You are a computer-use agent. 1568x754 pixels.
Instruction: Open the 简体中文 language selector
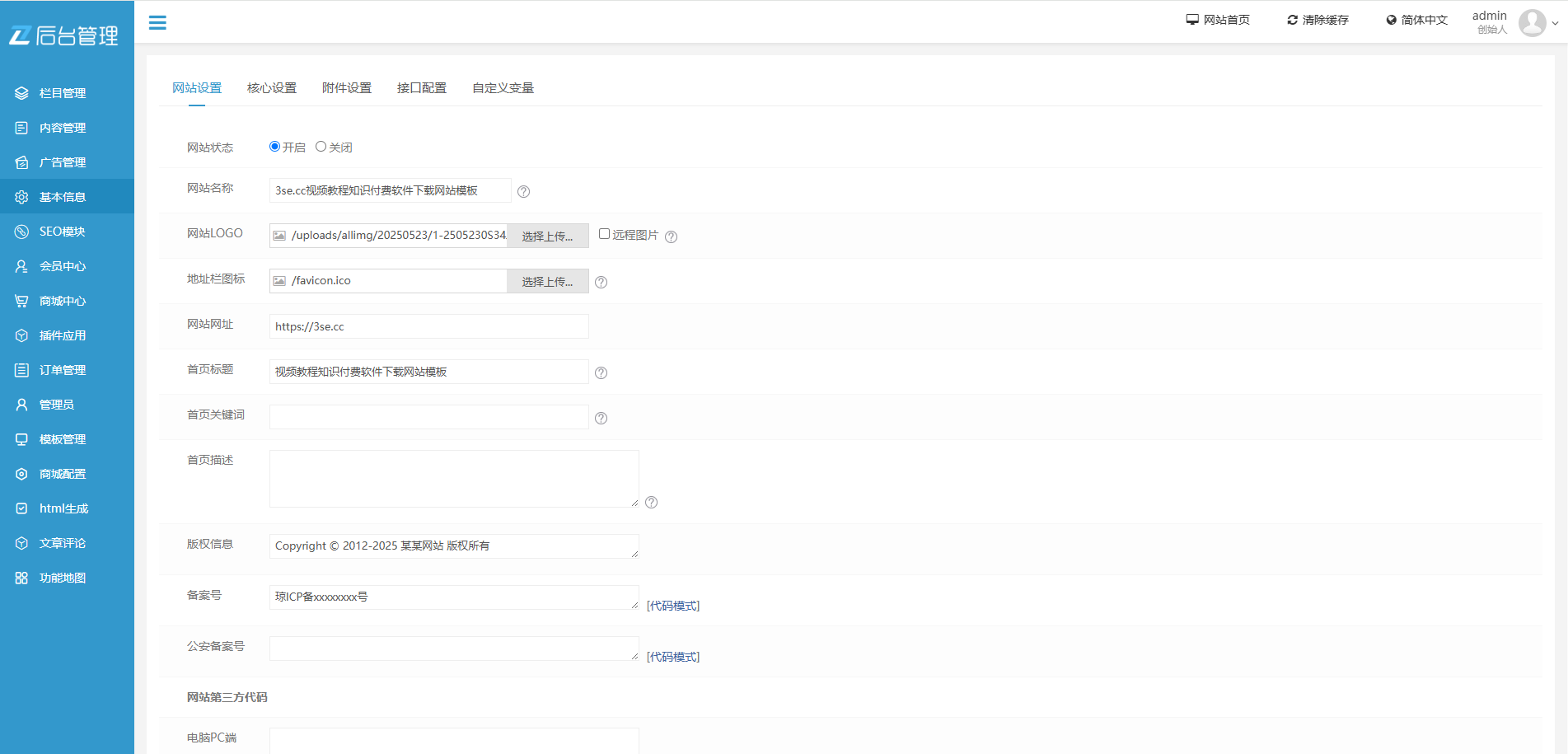[x=1416, y=20]
